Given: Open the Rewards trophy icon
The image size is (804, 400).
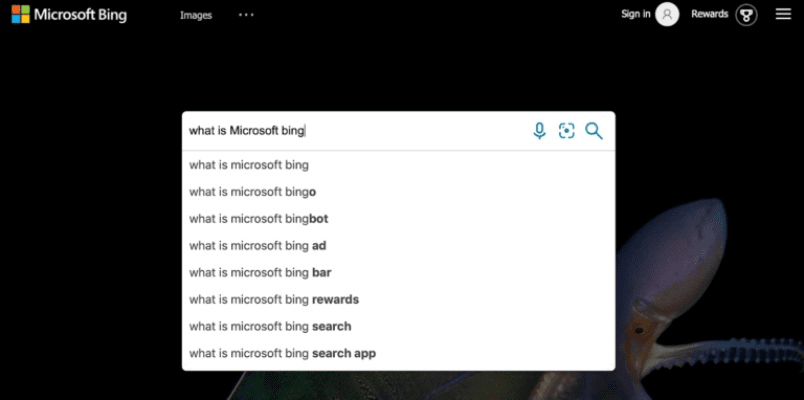Looking at the screenshot, I should point(746,14).
